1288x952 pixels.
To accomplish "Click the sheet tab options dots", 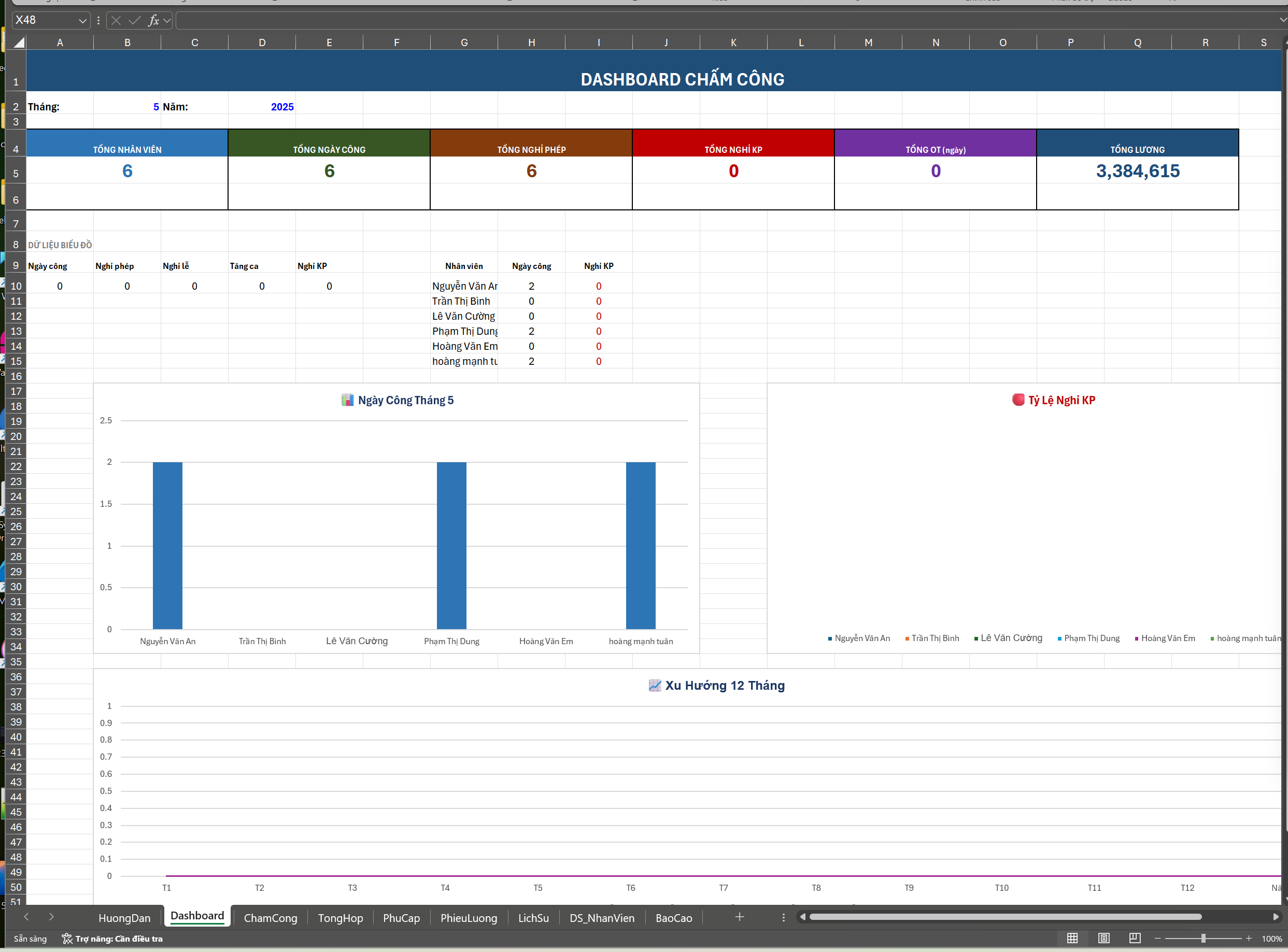I will point(783,917).
